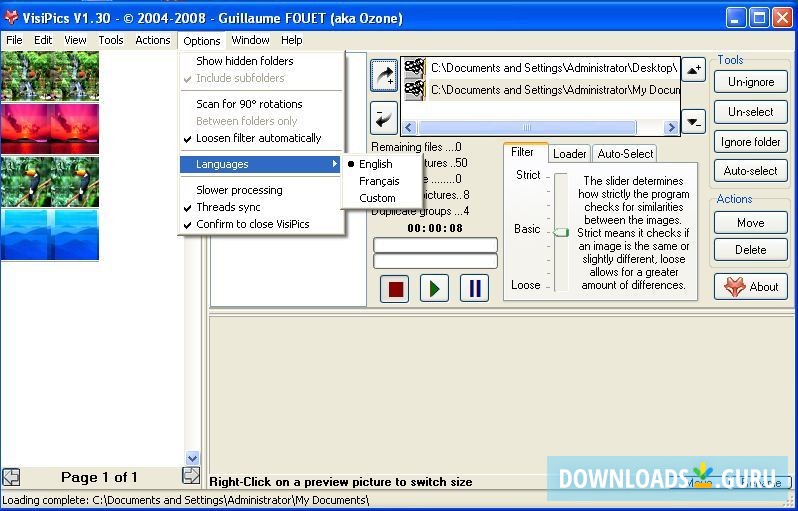Screen dimensions: 798x511
Task: Click the Un-select button
Action: tap(751, 112)
